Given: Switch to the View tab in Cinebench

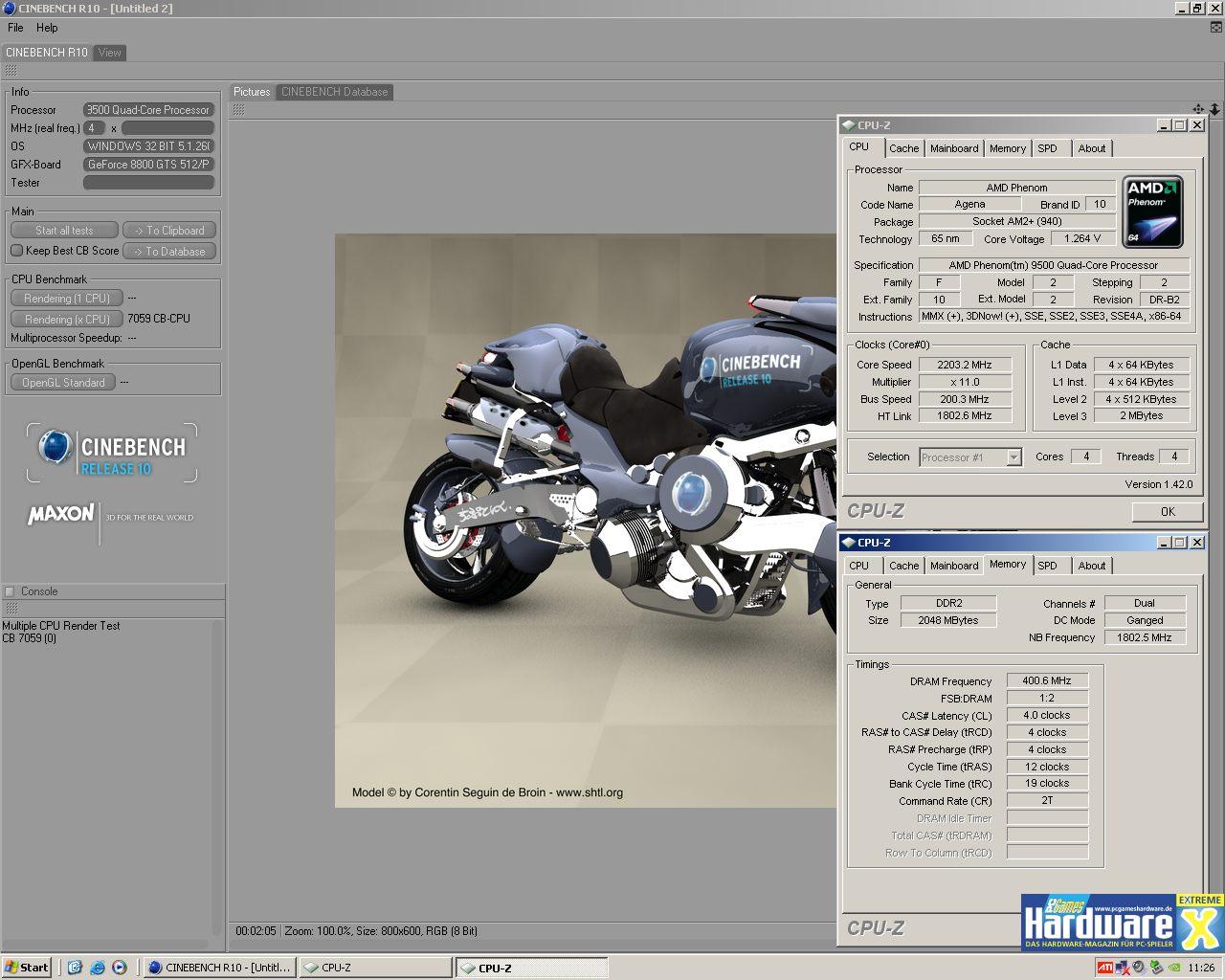Looking at the screenshot, I should (110, 53).
